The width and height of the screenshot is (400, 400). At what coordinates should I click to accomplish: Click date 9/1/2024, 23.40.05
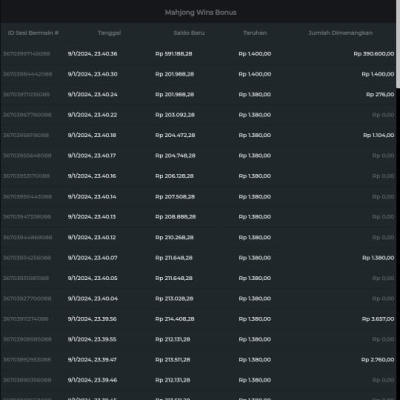[92, 278]
